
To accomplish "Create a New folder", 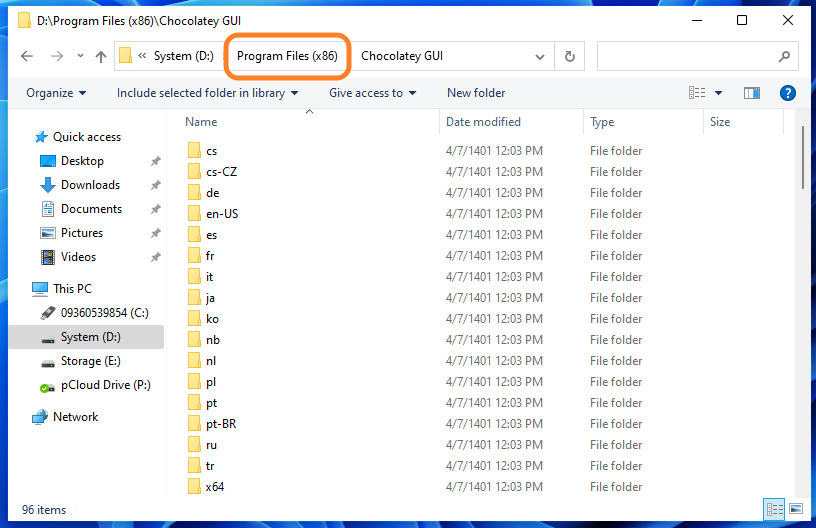I will (x=476, y=93).
